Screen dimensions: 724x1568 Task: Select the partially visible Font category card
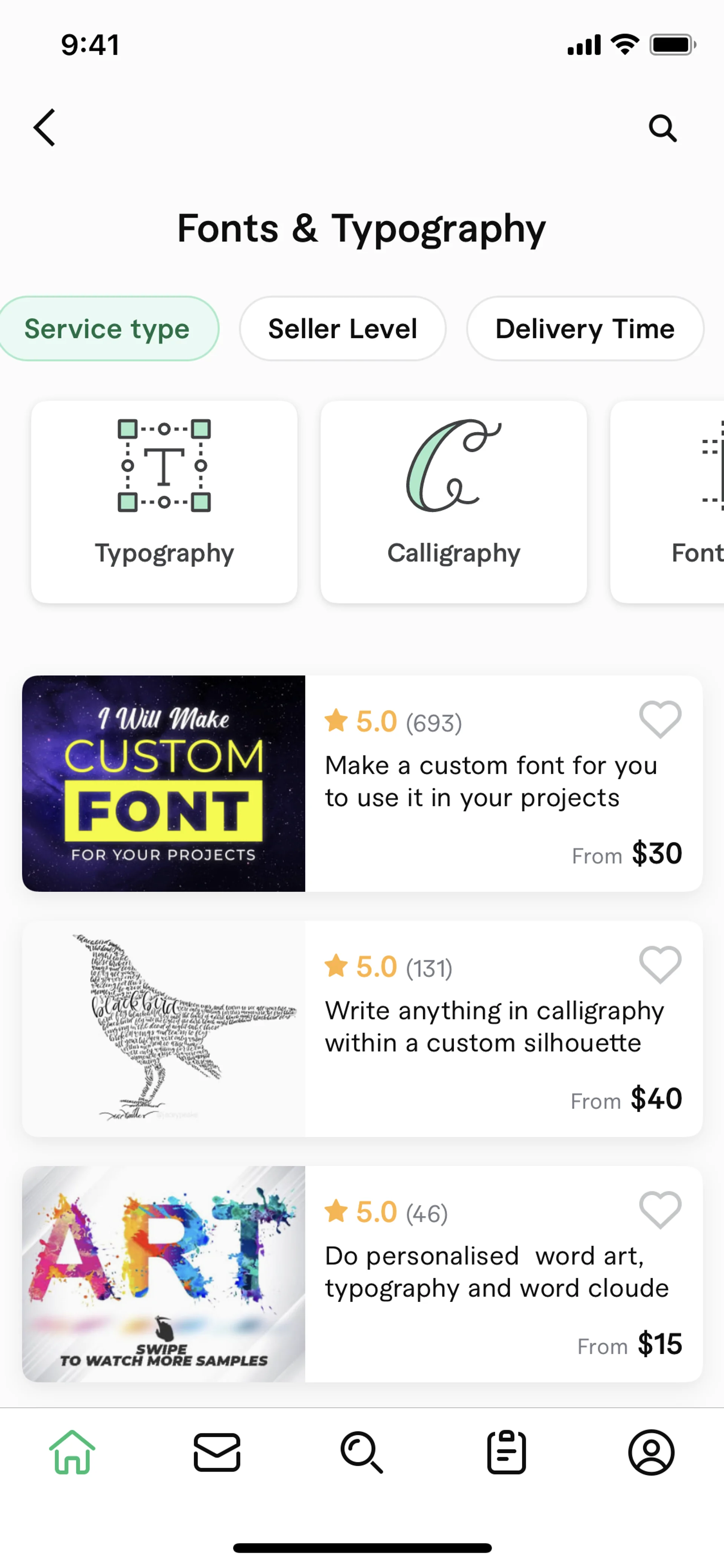coord(675,502)
